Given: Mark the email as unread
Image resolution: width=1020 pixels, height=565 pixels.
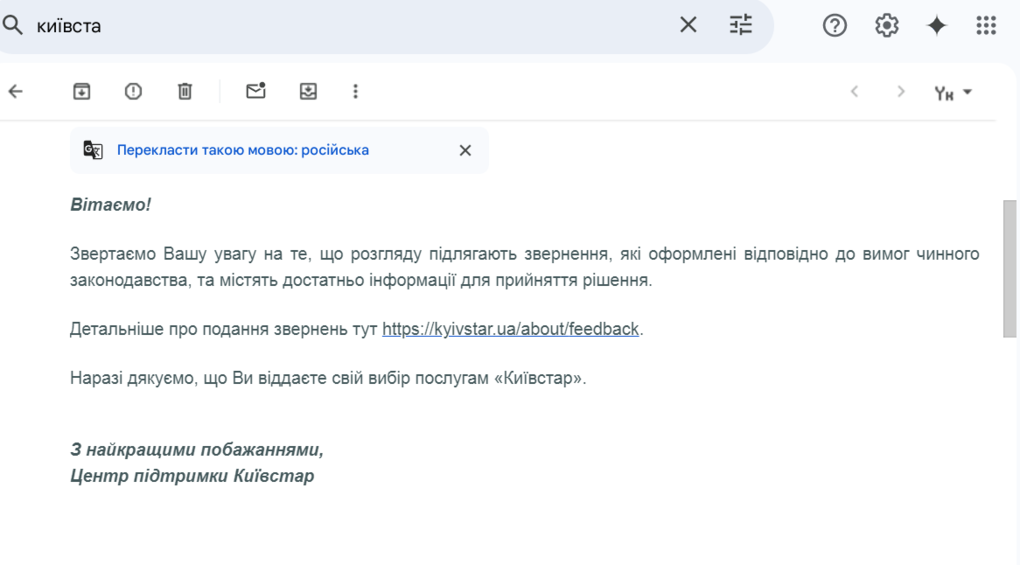Looking at the screenshot, I should pyautogui.click(x=256, y=92).
